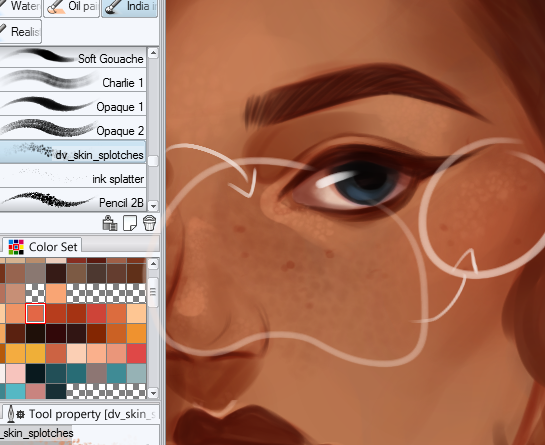Click the copy sub tool icon
This screenshot has height=445, width=545.
[110, 223]
